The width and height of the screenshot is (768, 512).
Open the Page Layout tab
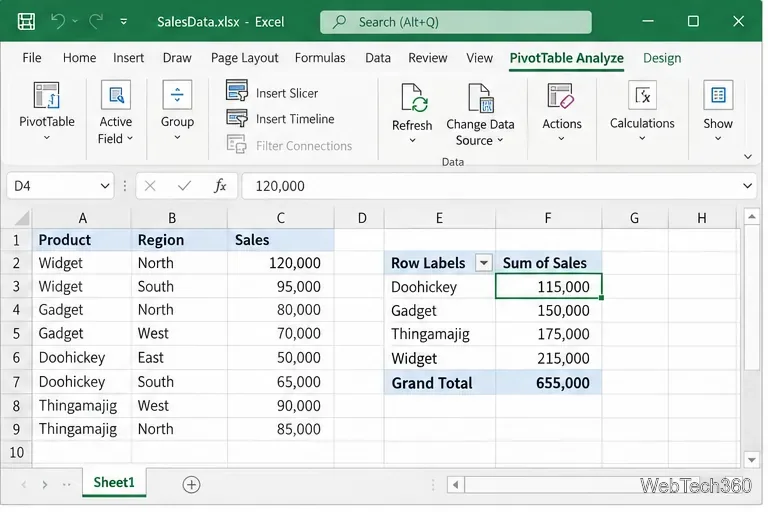244,58
